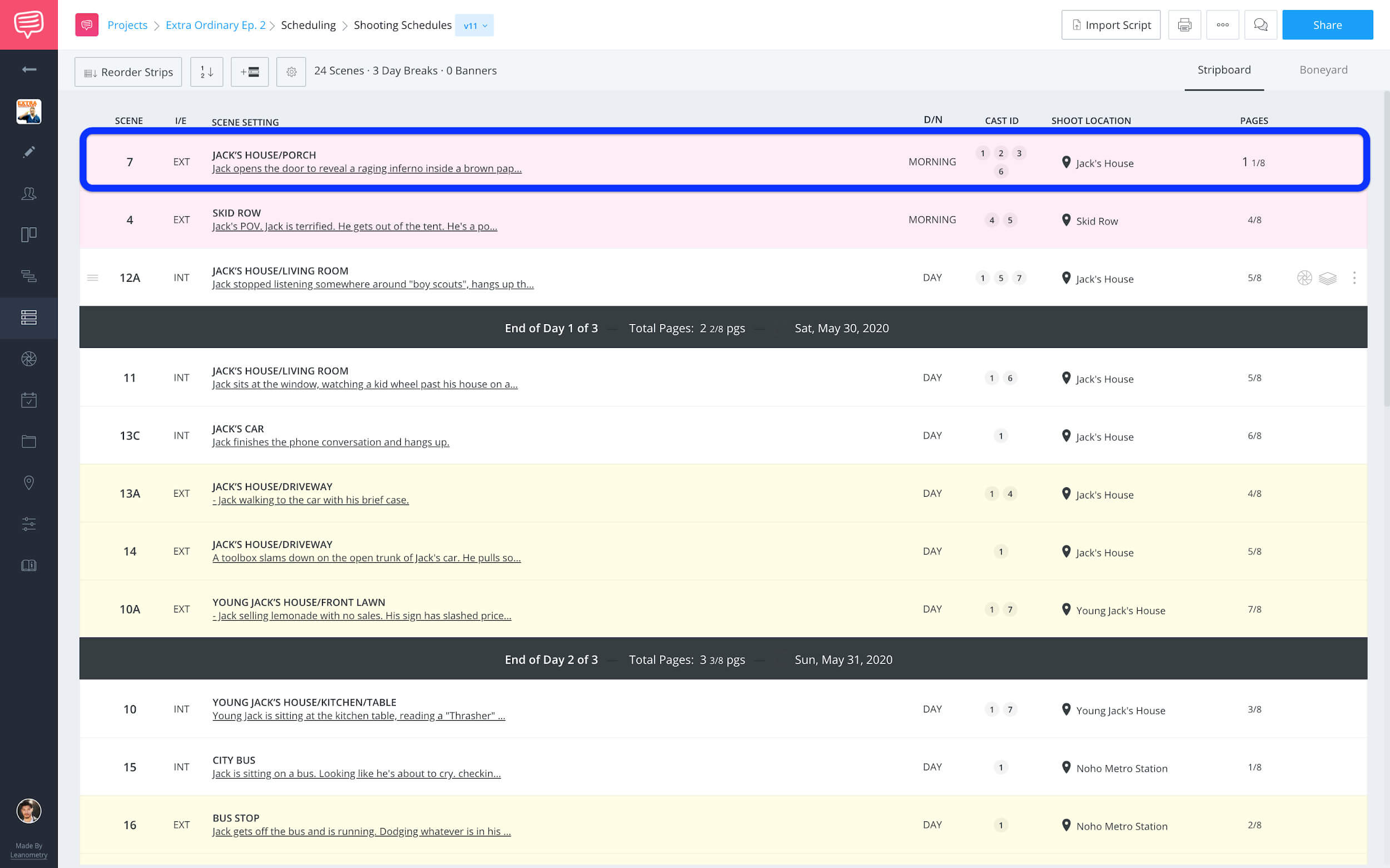Open the v11 version dropdown
Viewport: 1390px width, 868px height.
[474, 25]
